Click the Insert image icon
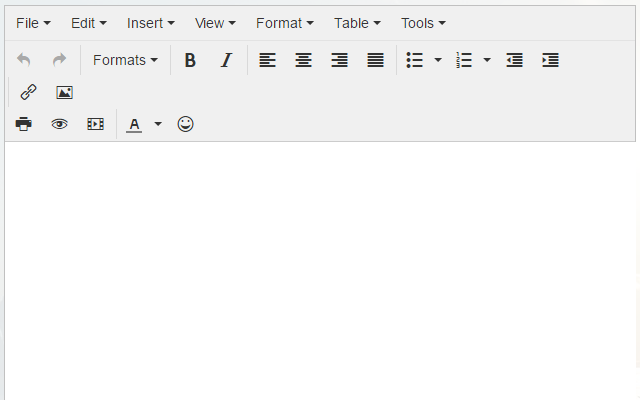640x400 pixels. coord(64,92)
